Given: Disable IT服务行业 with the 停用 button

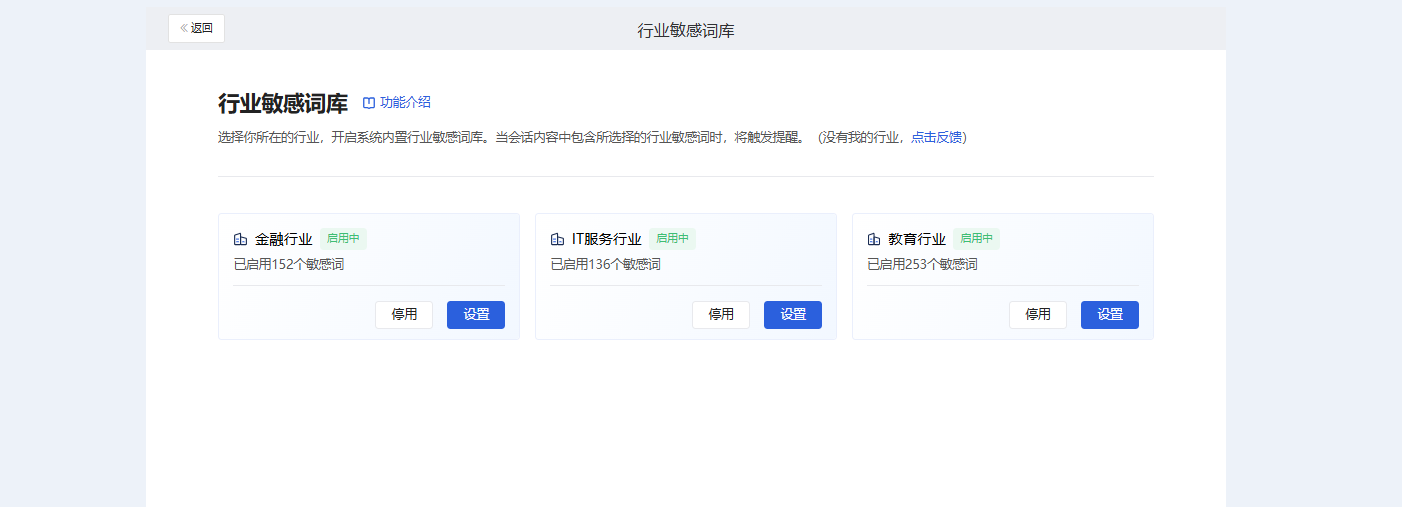Looking at the screenshot, I should tap(721, 315).
